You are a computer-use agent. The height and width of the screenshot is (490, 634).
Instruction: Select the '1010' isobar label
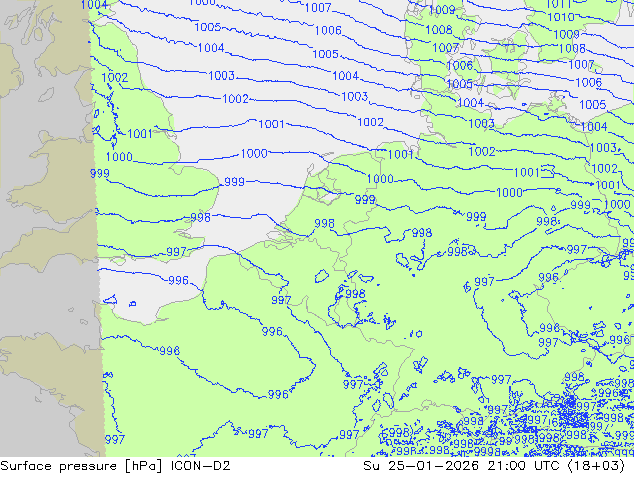pos(560,17)
